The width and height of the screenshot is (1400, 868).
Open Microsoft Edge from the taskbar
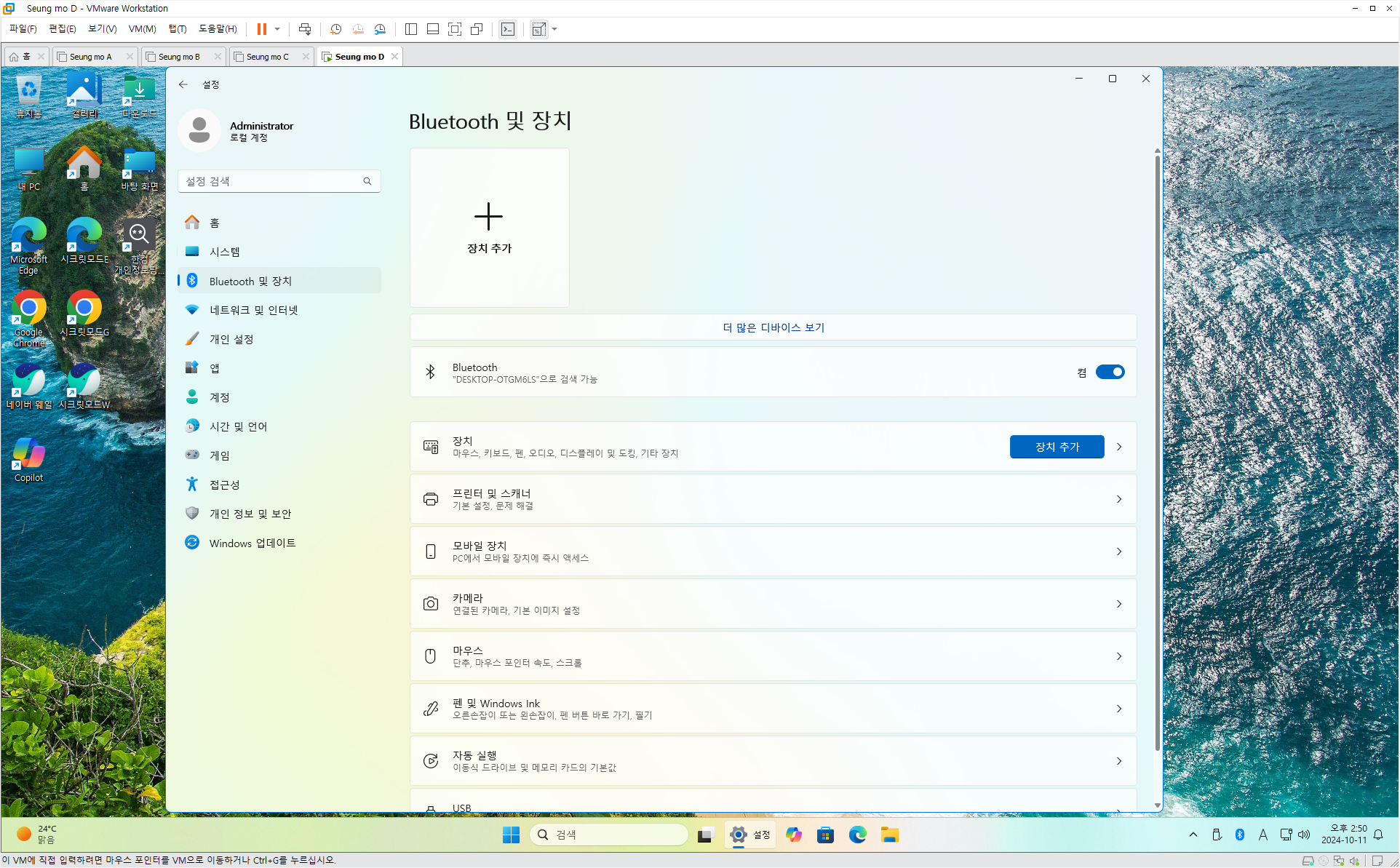[857, 835]
